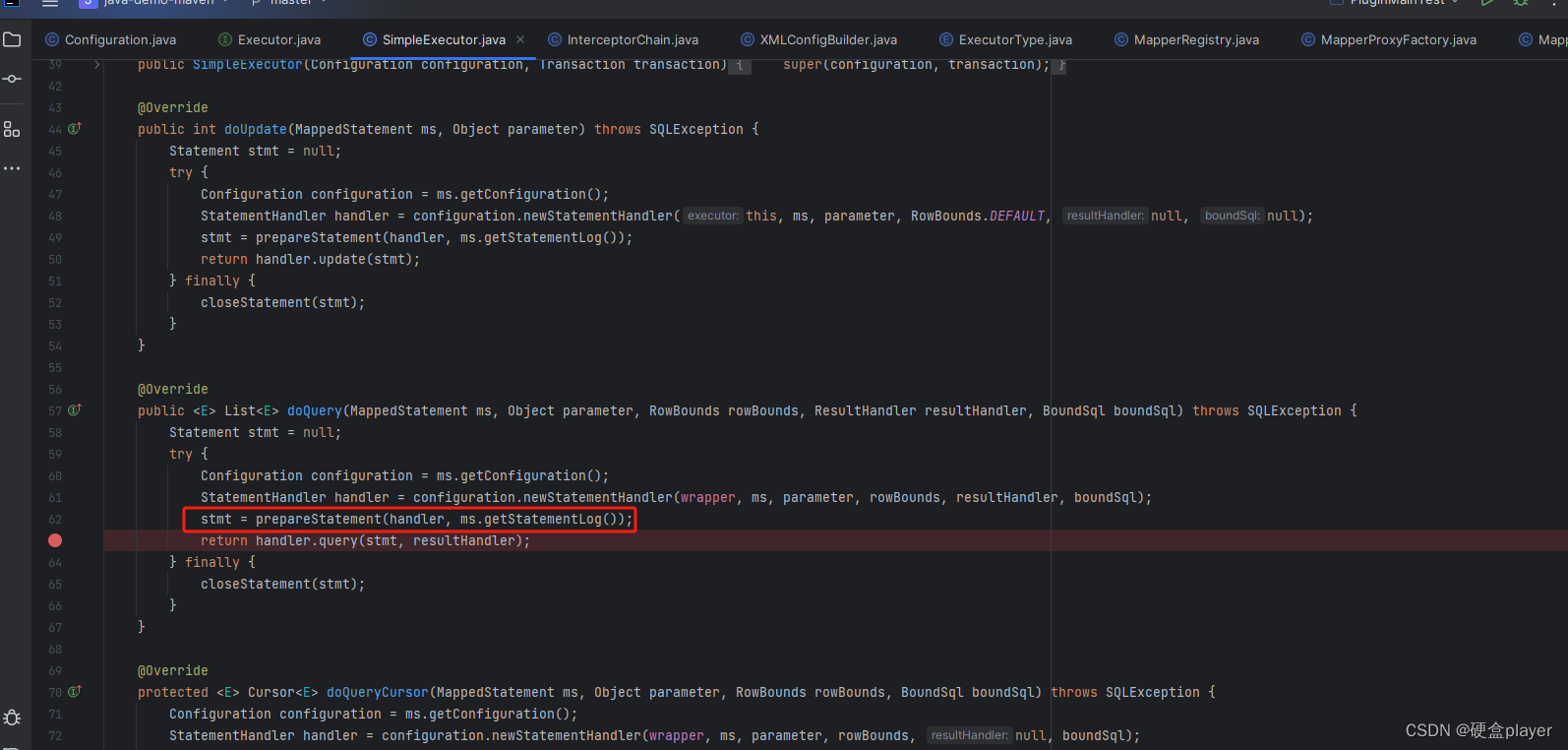
Task: Click the doQueryCursor method name
Action: [x=378, y=692]
